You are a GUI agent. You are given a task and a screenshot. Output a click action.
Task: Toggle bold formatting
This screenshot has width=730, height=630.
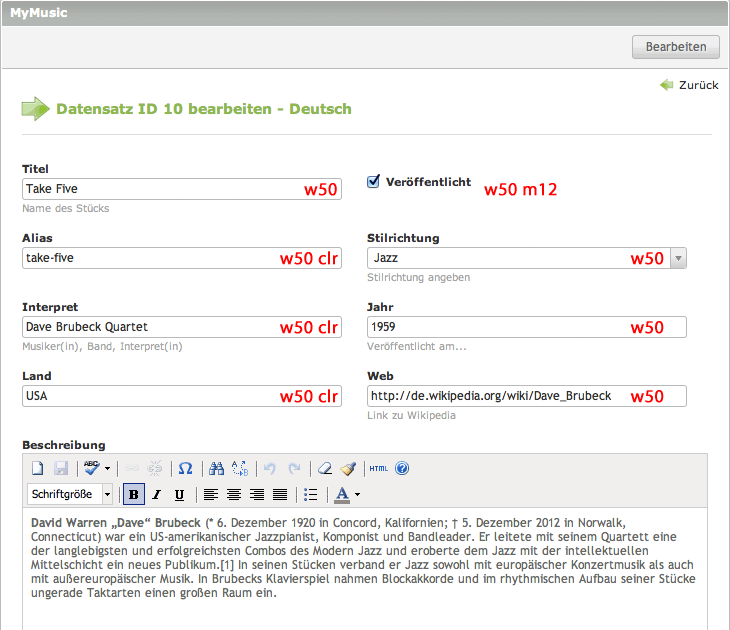(133, 494)
